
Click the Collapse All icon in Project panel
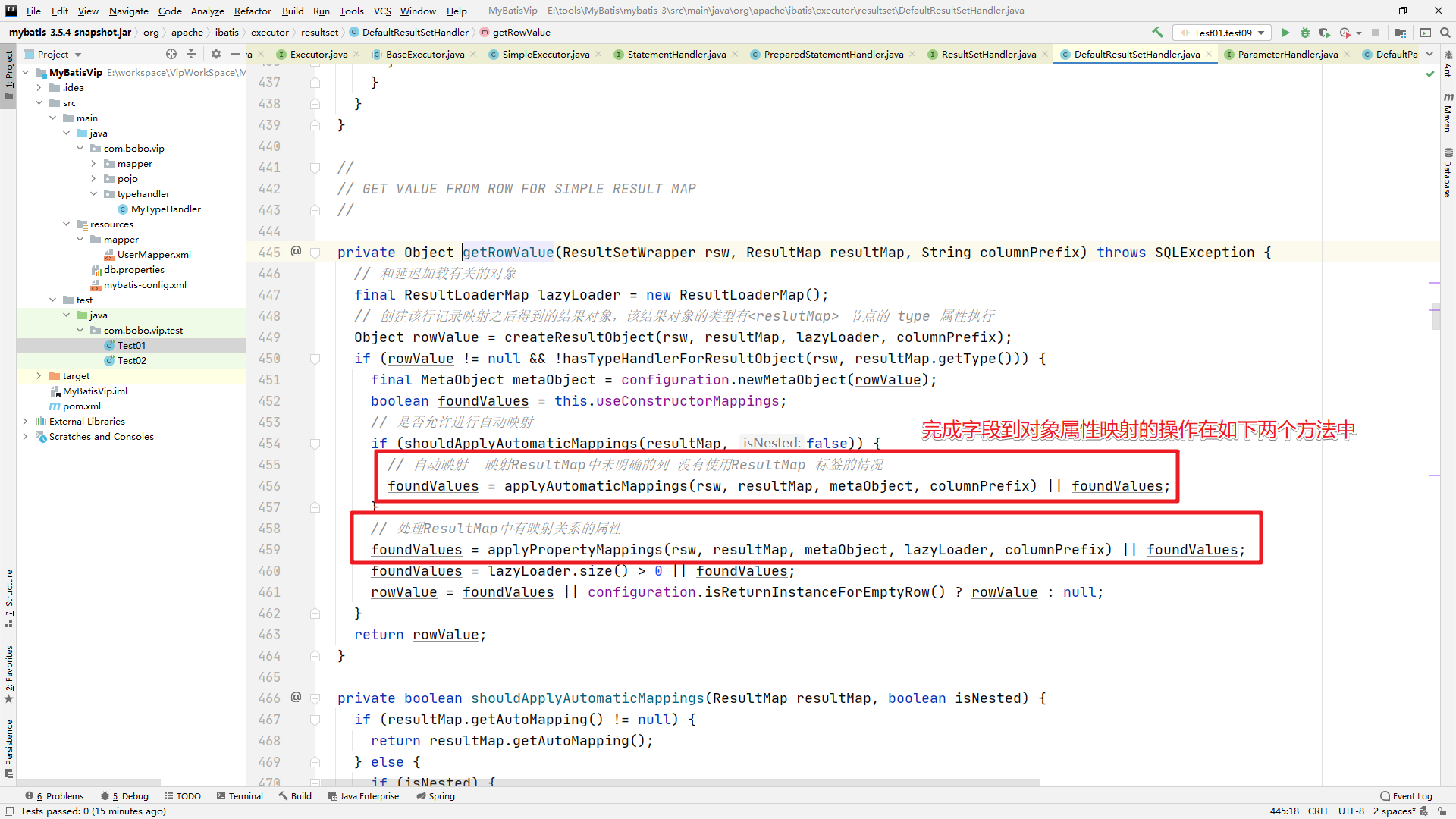[191, 54]
